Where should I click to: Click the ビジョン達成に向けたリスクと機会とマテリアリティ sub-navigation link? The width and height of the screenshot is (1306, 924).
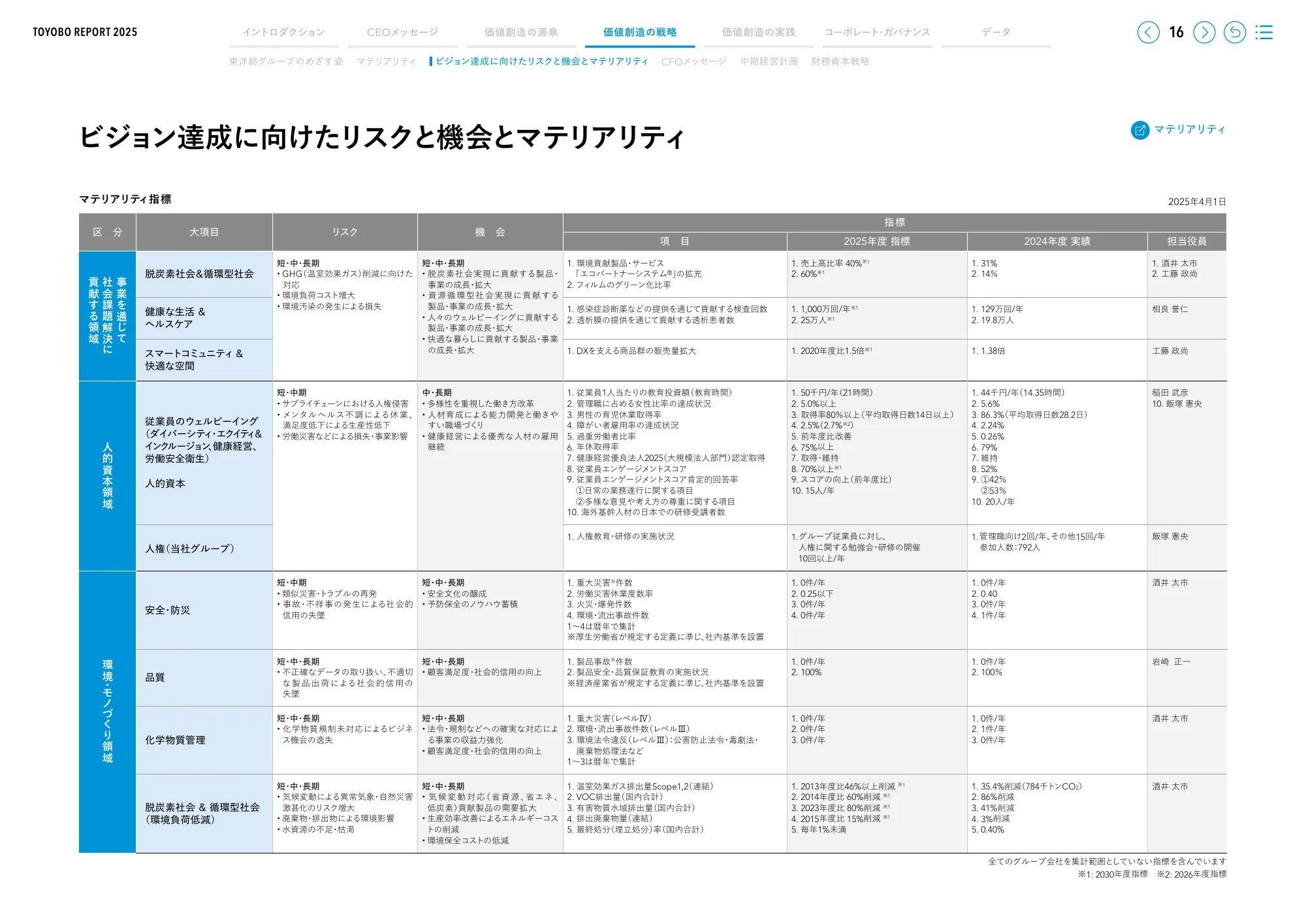coord(541,61)
